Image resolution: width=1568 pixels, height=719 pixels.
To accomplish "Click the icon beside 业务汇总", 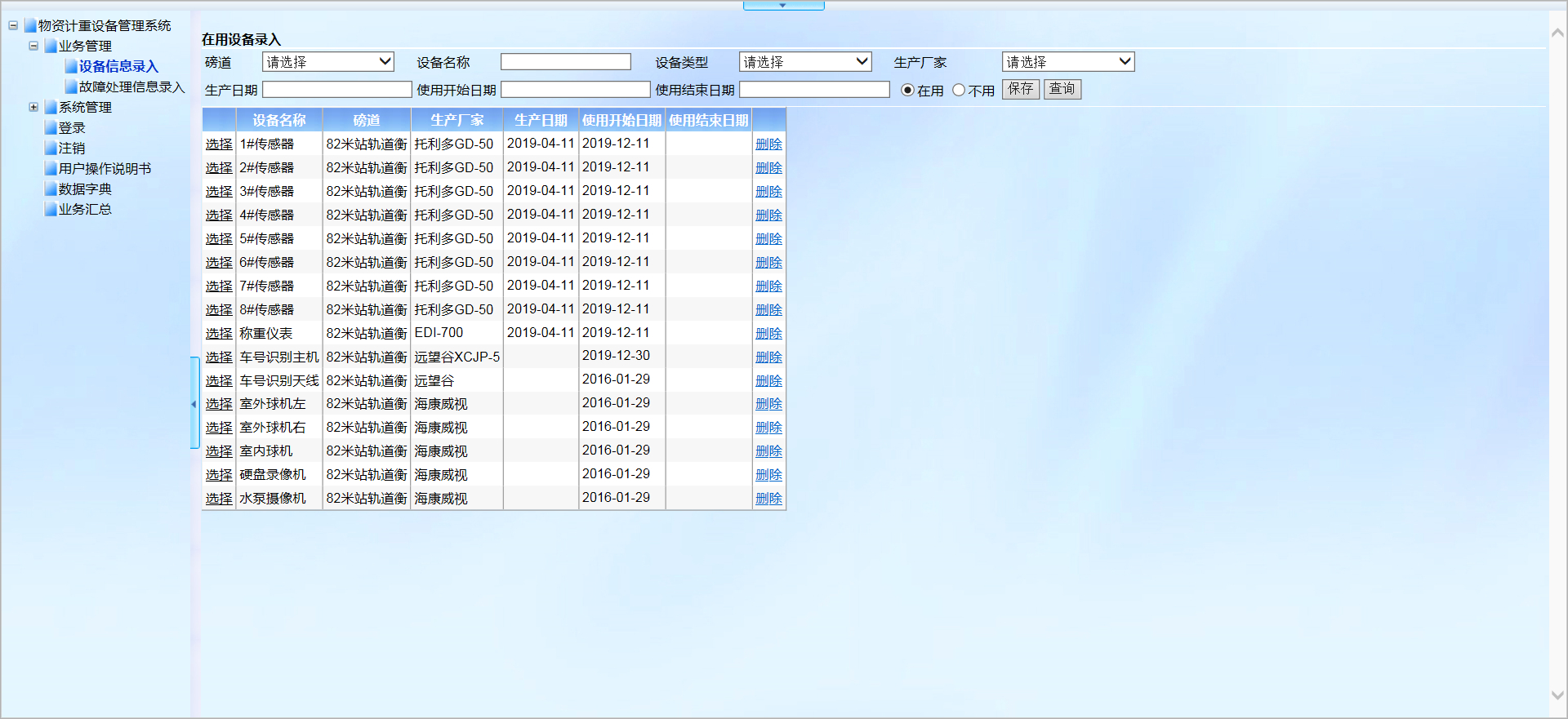I will [51, 209].
